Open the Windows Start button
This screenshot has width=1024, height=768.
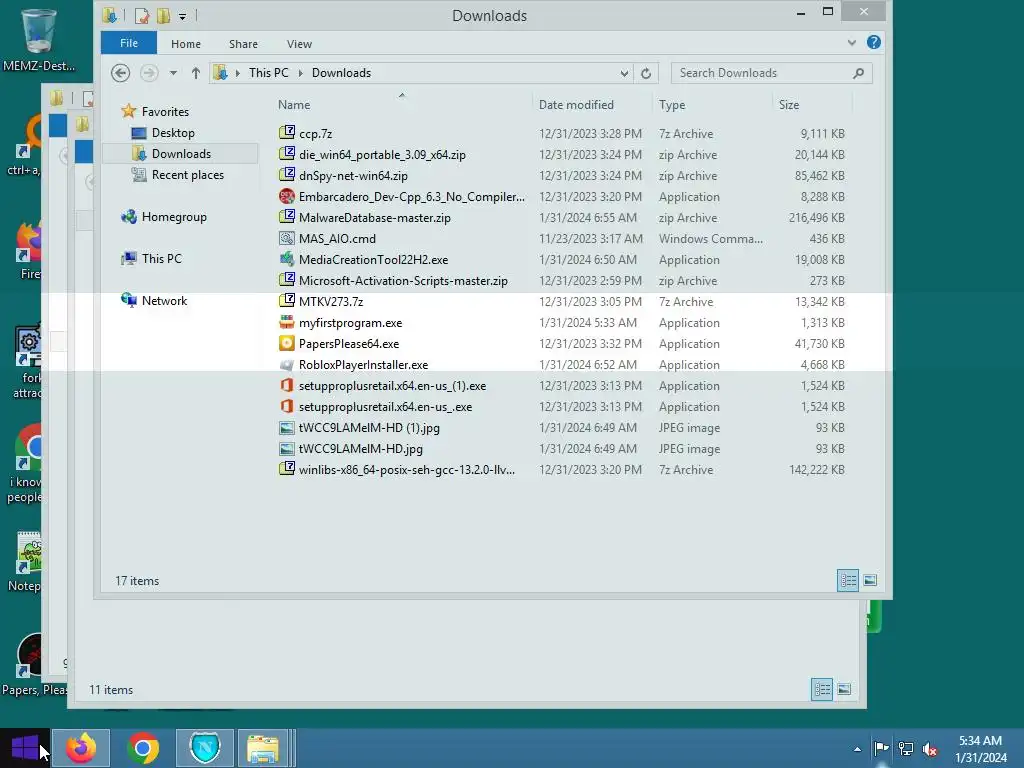[x=25, y=748]
